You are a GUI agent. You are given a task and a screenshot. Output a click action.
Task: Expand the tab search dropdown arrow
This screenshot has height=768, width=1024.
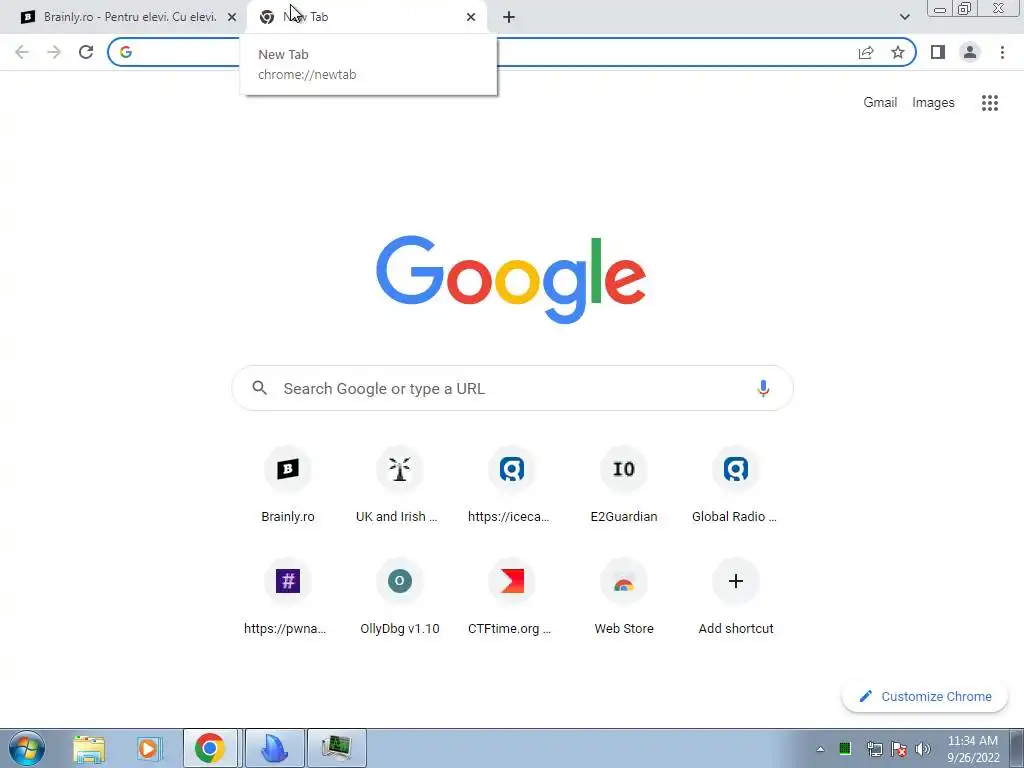pyautogui.click(x=904, y=17)
